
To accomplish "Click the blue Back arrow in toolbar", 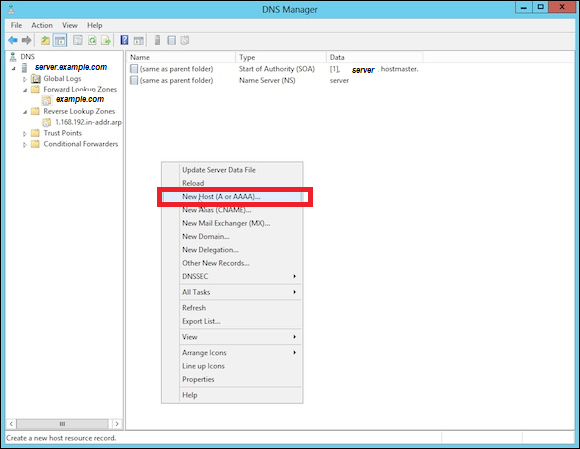I will click(x=13, y=40).
